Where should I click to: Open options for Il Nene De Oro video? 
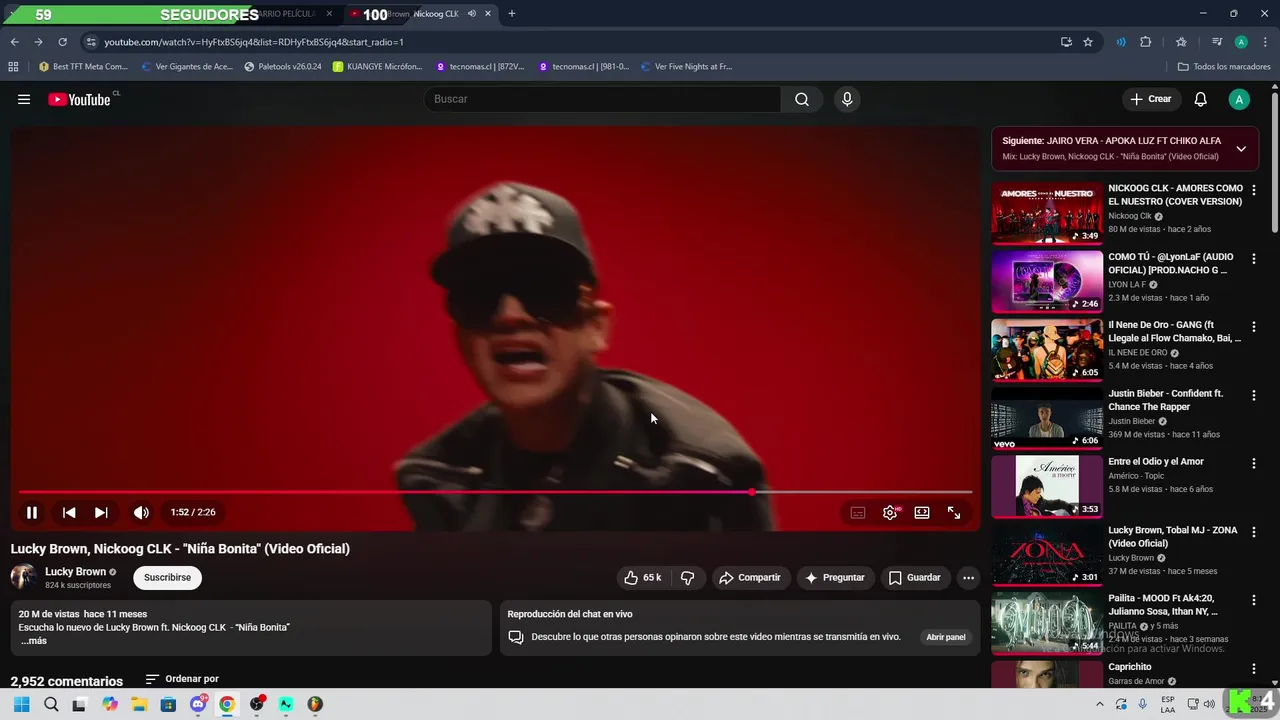pos(1253,327)
